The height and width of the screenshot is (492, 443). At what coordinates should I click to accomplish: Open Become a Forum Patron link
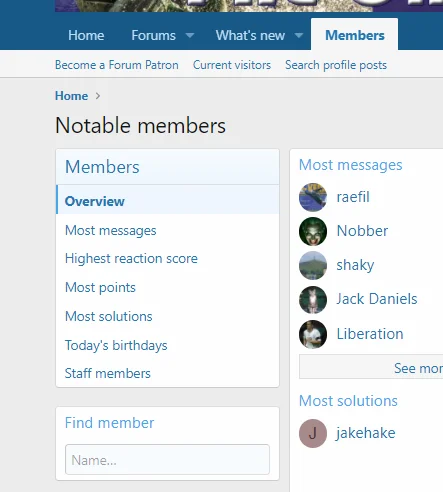coord(117,65)
